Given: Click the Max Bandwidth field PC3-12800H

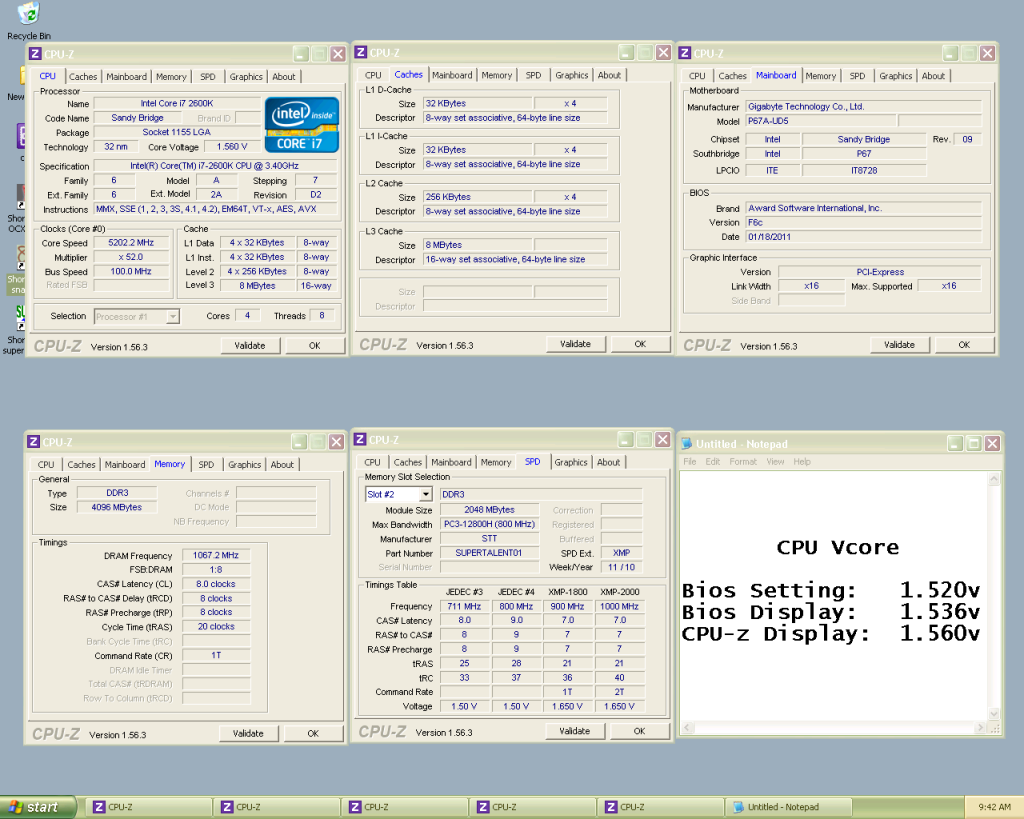Looking at the screenshot, I should [x=489, y=524].
